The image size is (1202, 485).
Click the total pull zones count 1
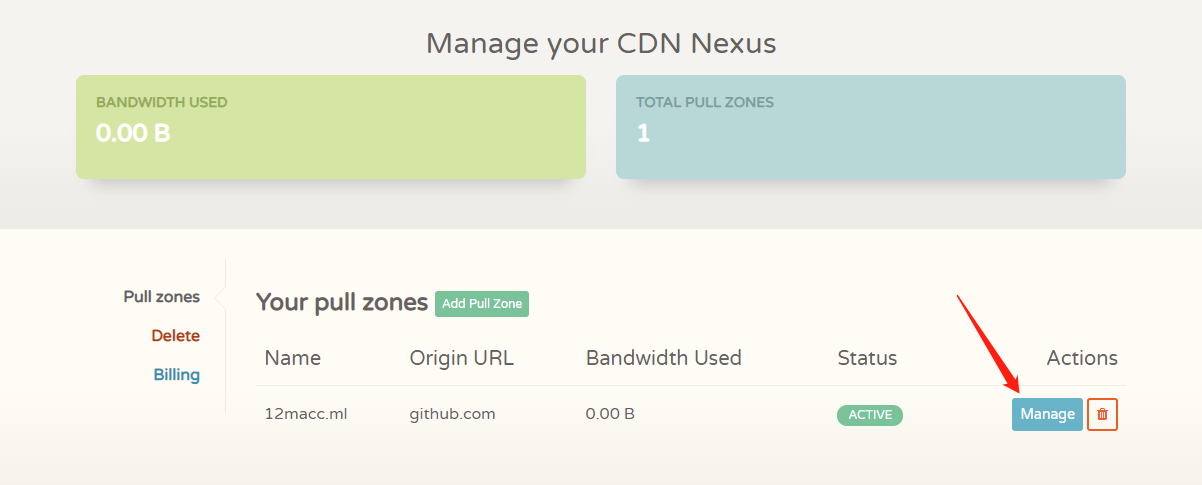(x=643, y=133)
